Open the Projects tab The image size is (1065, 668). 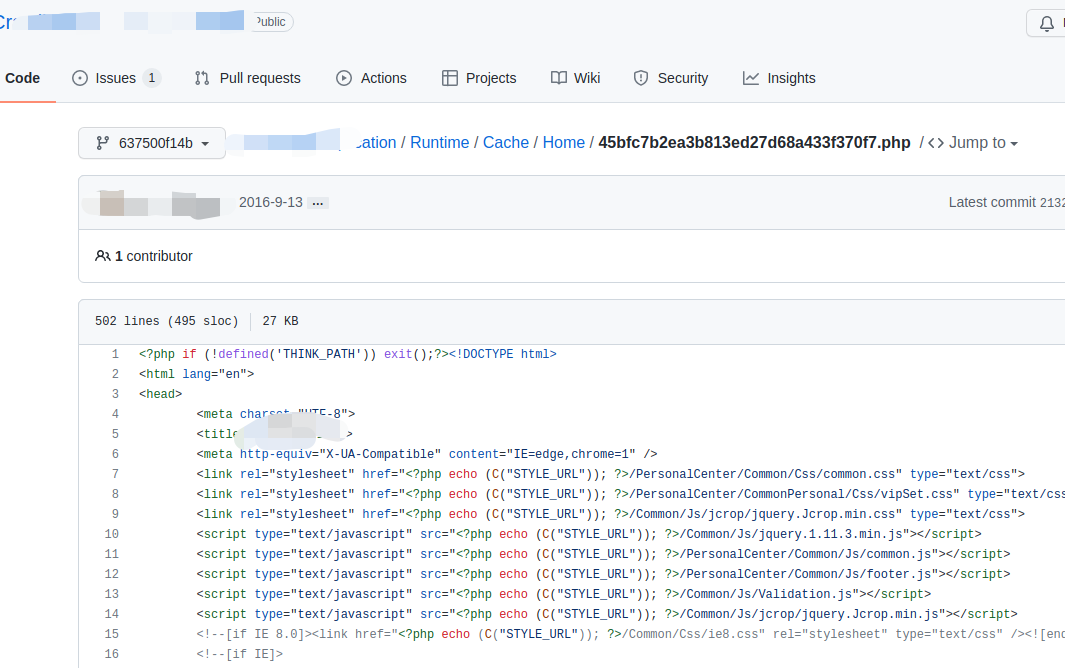click(x=479, y=78)
